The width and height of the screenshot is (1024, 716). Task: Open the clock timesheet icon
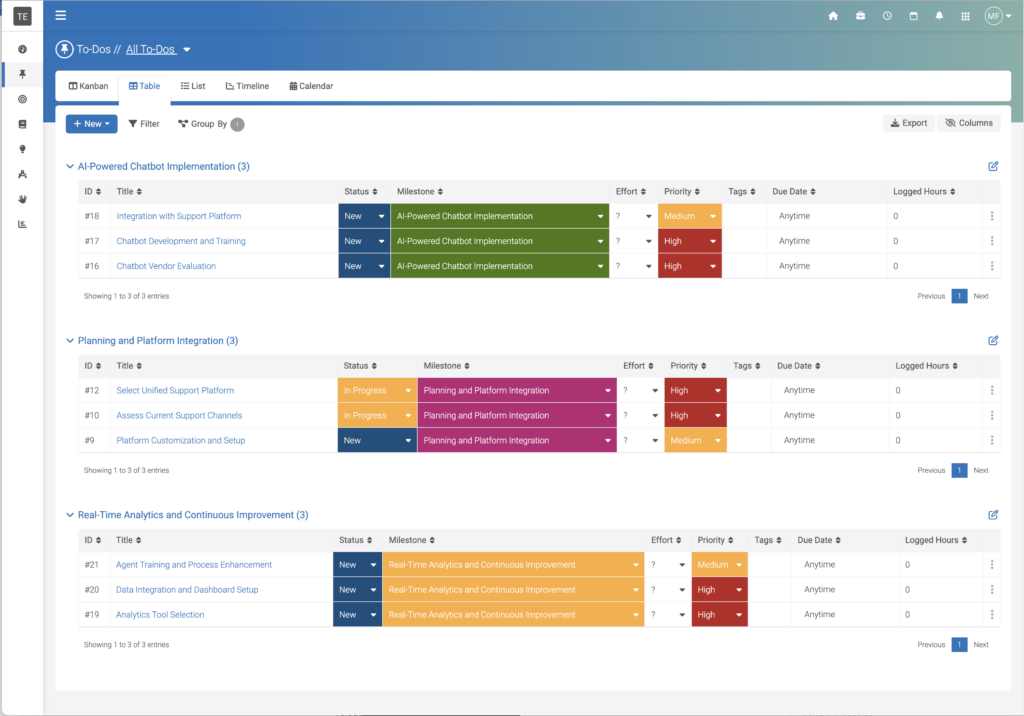point(887,16)
